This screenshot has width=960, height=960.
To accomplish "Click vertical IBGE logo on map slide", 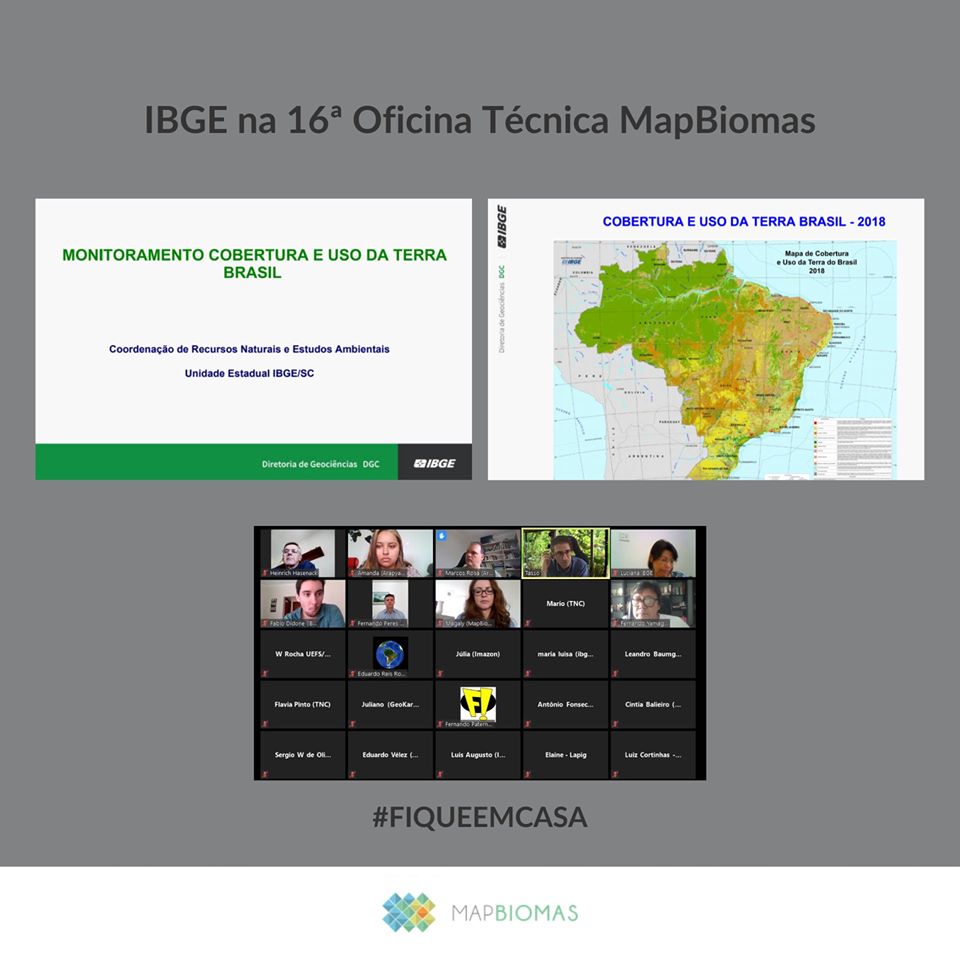I will click(x=502, y=227).
